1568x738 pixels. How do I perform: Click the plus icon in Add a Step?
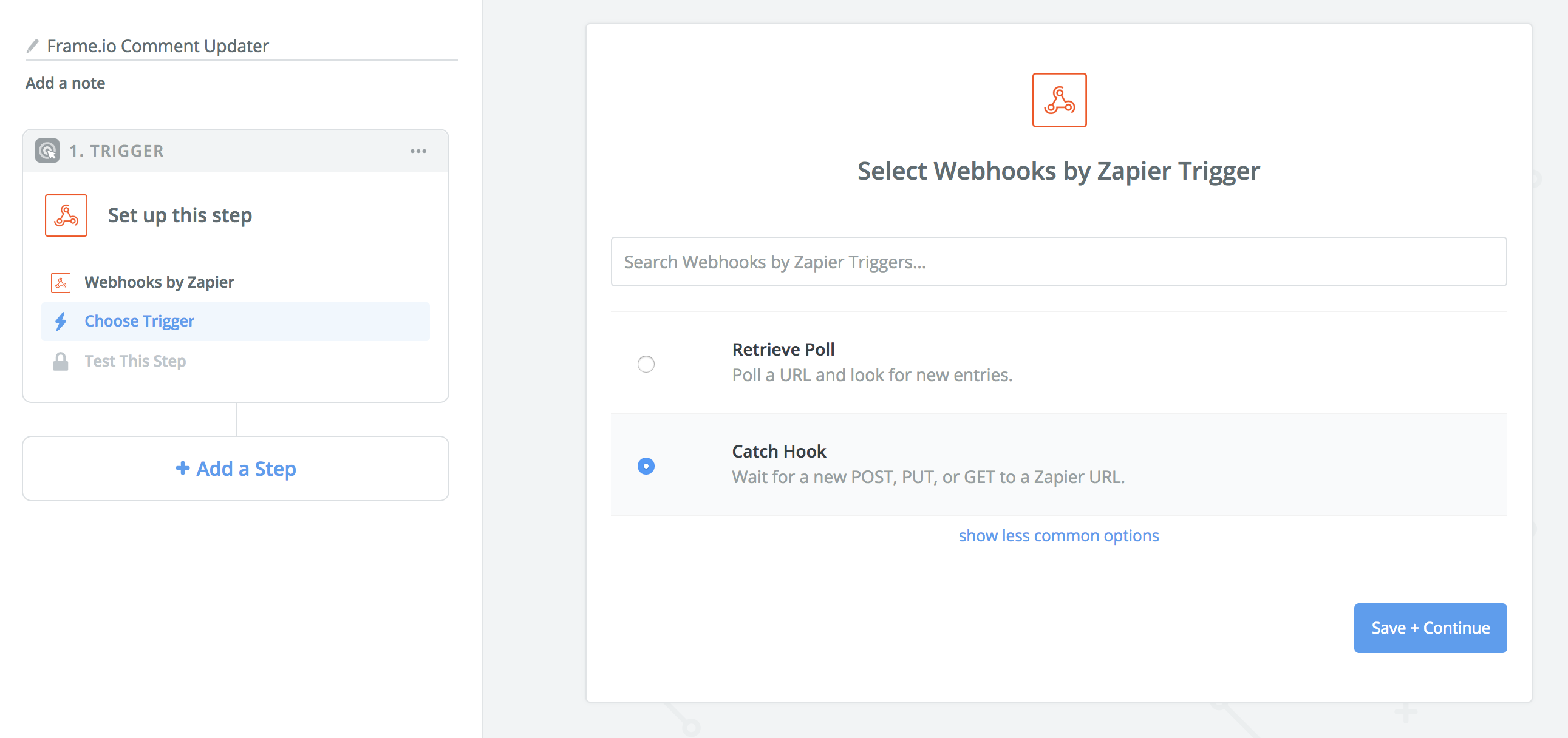pos(183,469)
